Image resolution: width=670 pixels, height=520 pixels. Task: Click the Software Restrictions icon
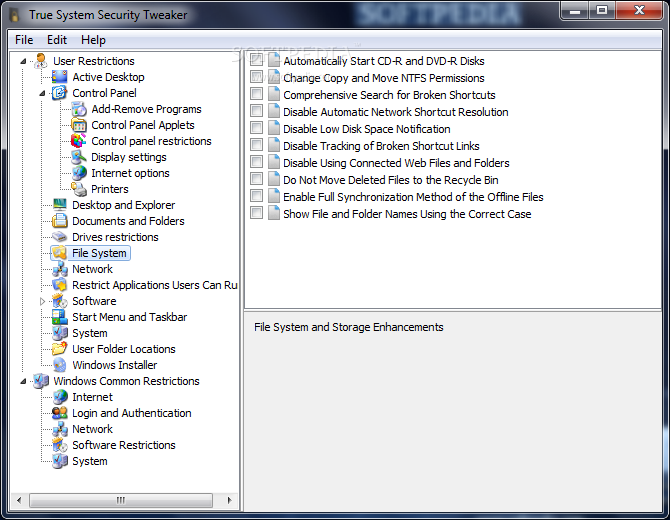point(59,445)
